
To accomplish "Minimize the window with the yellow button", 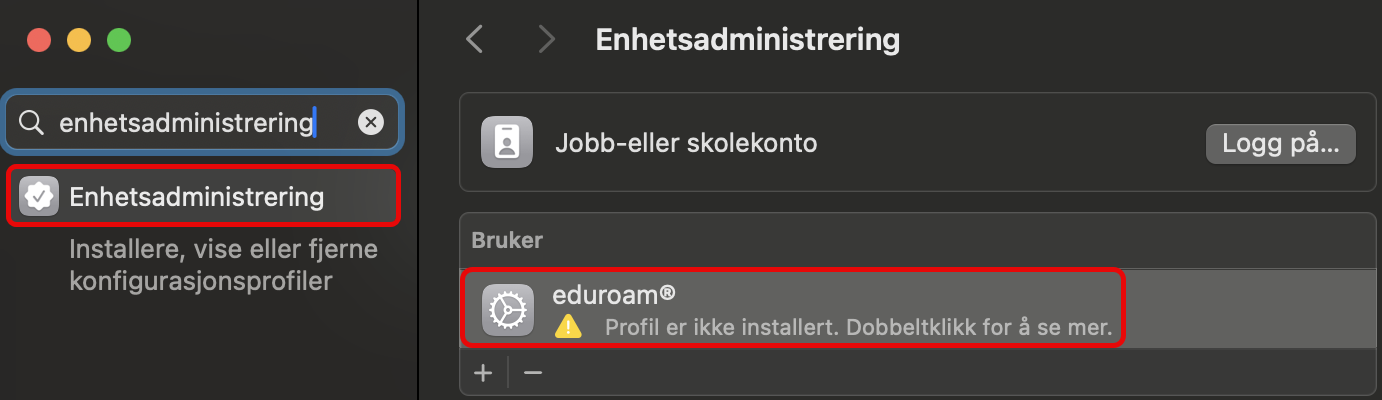I will 79,41.
